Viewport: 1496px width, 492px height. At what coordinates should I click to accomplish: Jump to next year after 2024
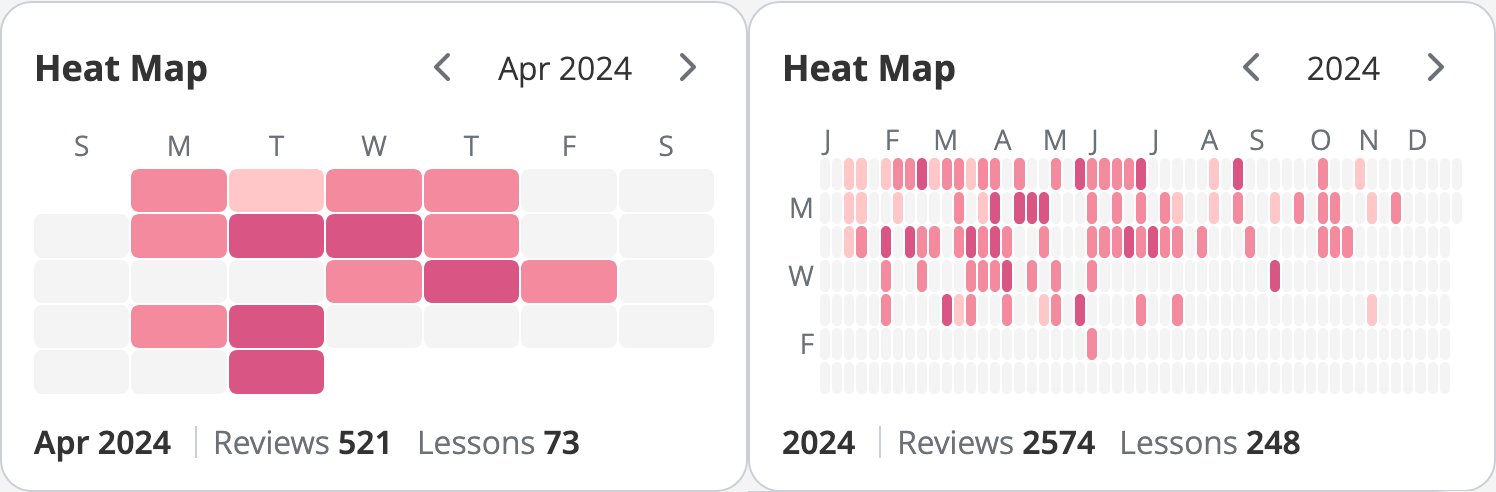pos(1435,68)
